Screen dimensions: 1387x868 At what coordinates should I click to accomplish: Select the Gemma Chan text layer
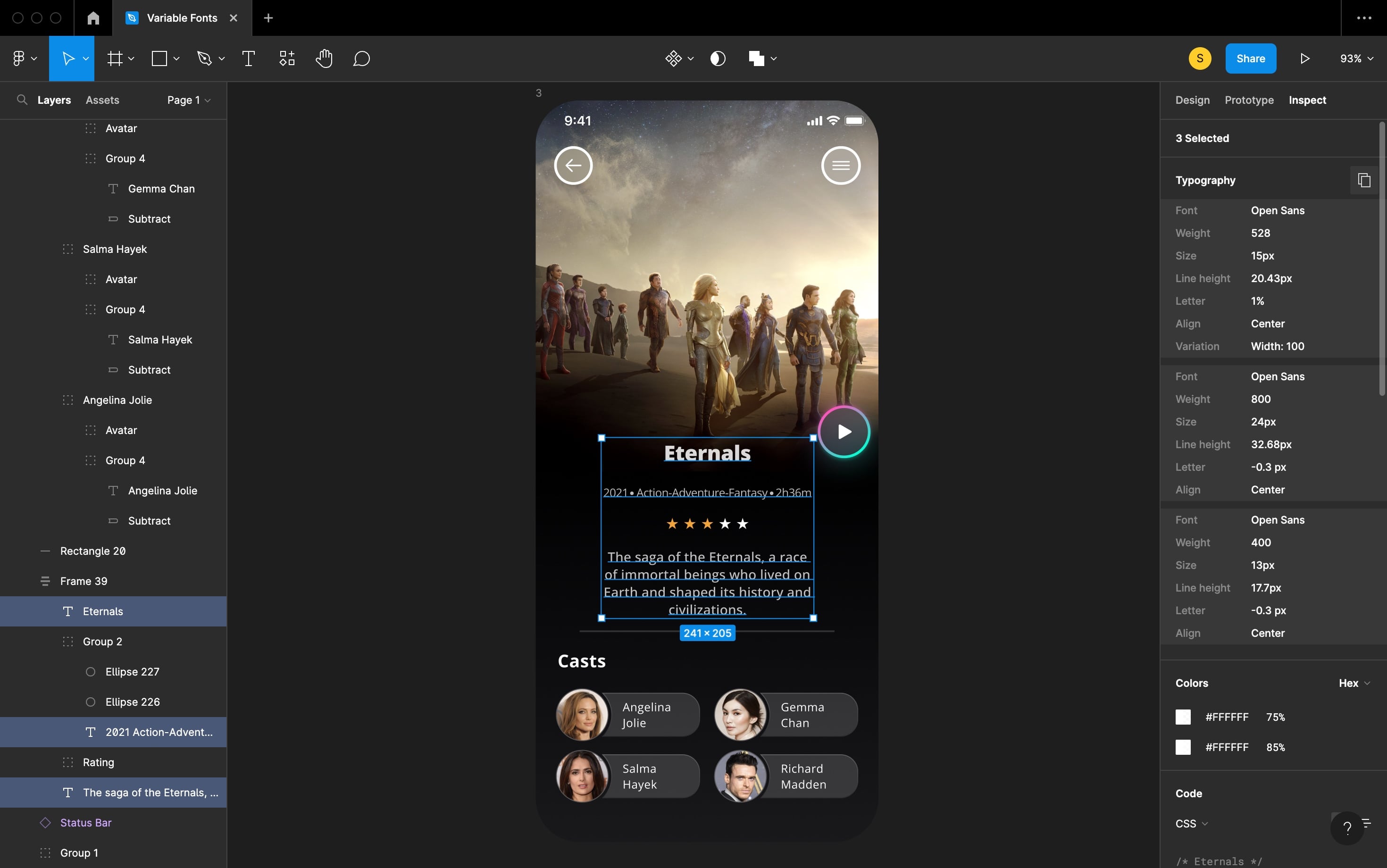pos(113,188)
